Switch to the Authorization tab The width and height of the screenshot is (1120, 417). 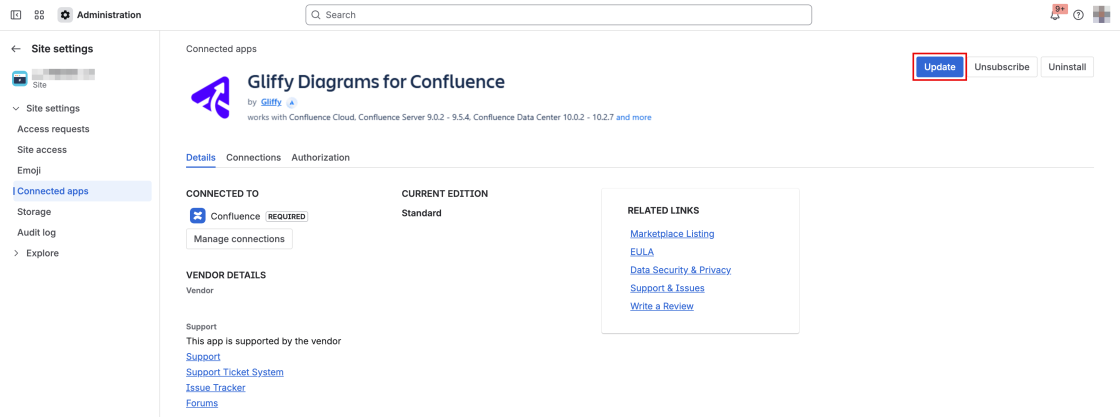pos(321,157)
